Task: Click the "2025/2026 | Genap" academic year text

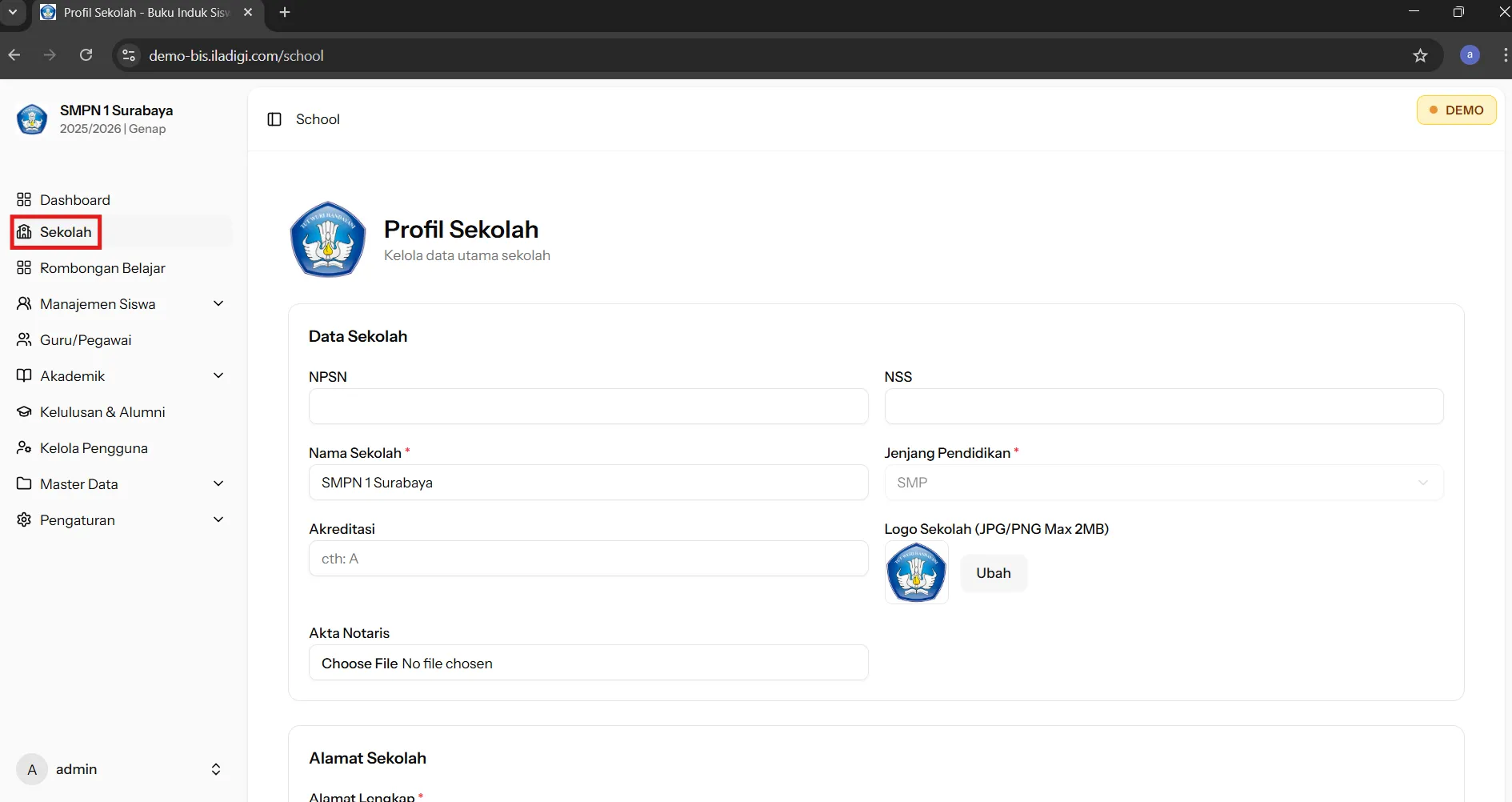Action: pyautogui.click(x=113, y=129)
